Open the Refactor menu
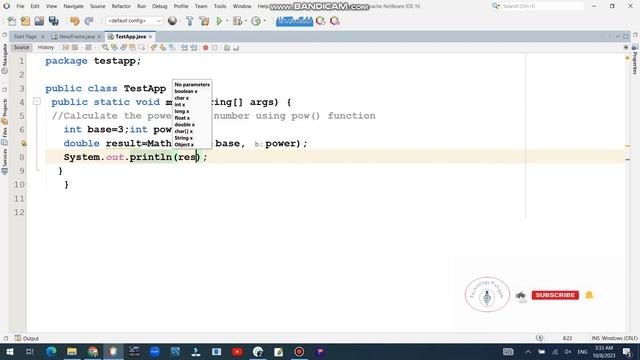This screenshot has height=360, width=640. (121, 6)
